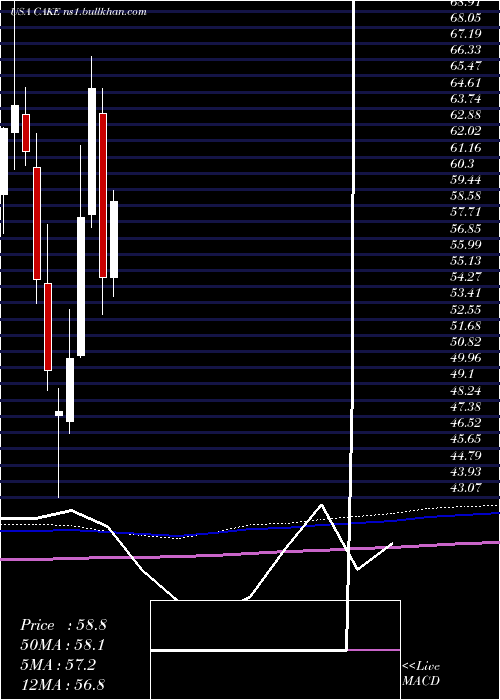This screenshot has width=500, height=700.
Task: Select the "50MA : 58.1" value
Action: (64, 645)
